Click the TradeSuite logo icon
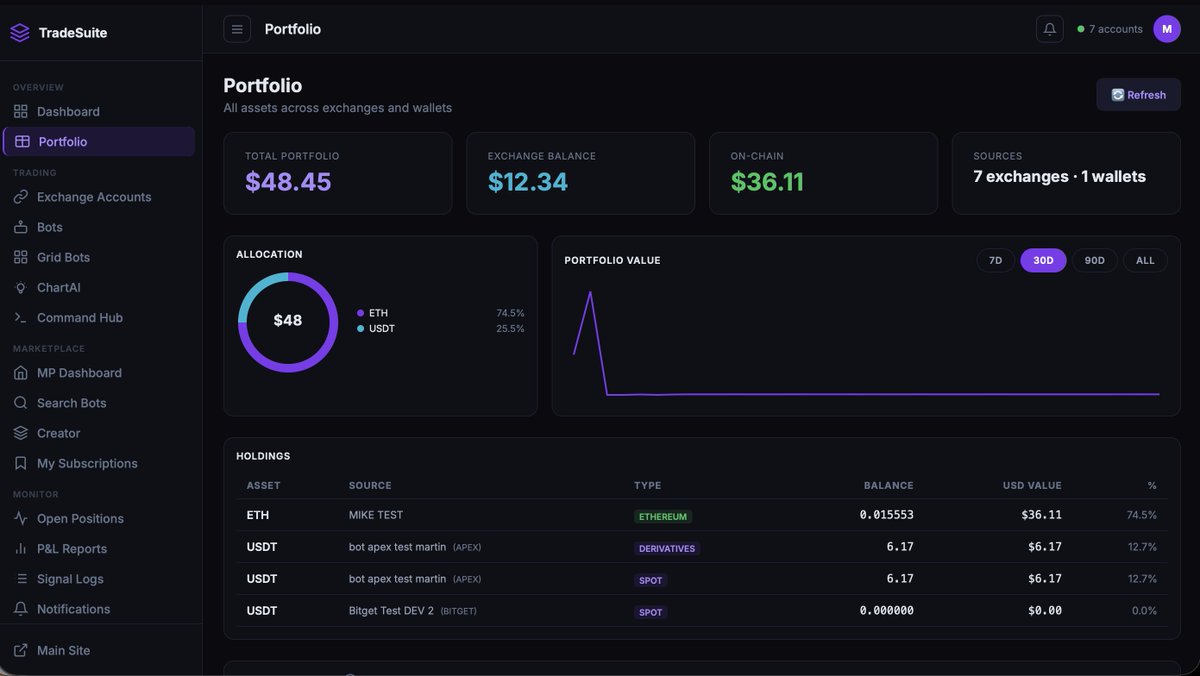1200x676 pixels. pos(20,33)
